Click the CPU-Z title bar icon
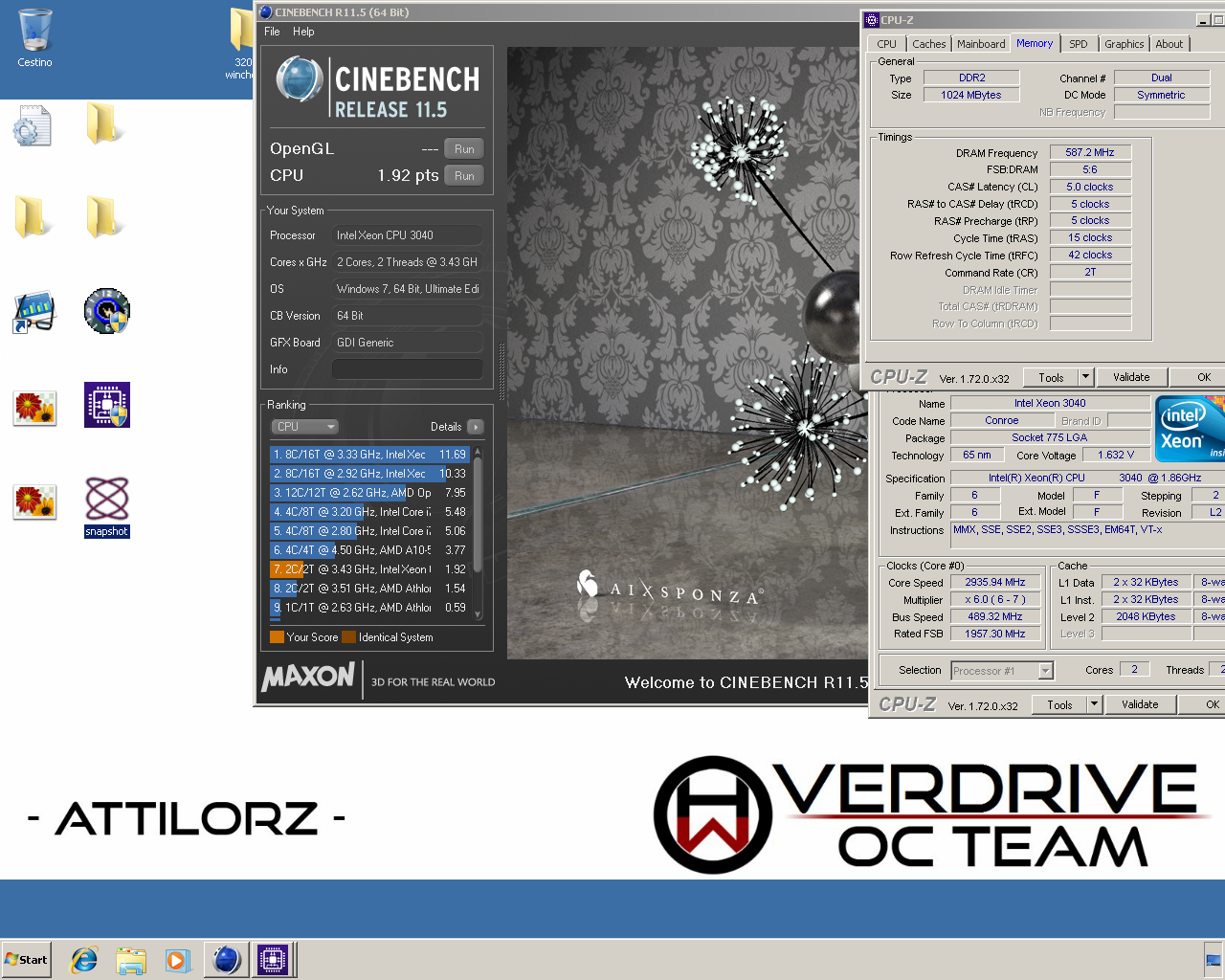This screenshot has width=1225, height=980. 872,19
